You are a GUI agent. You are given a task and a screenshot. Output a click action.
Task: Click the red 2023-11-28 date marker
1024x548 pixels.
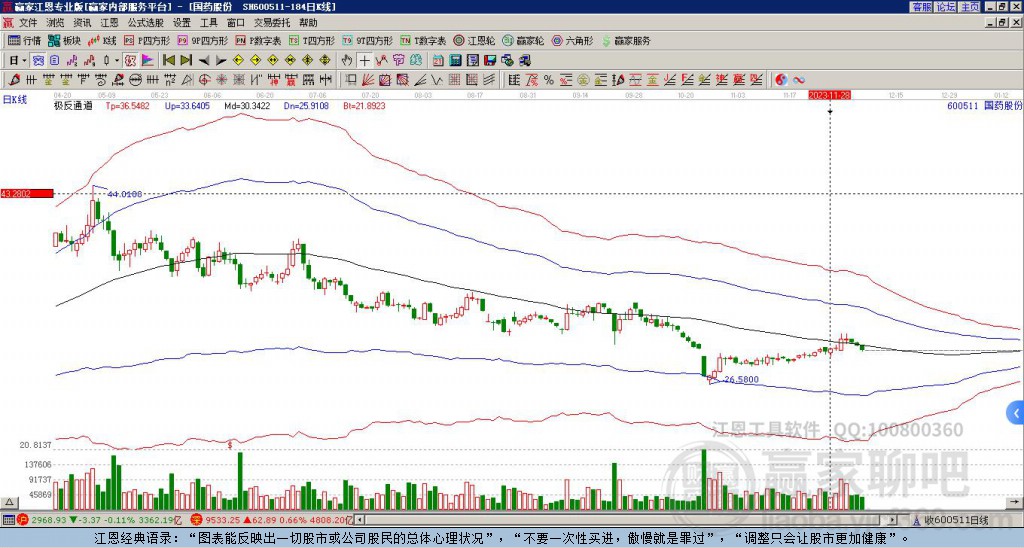(829, 95)
